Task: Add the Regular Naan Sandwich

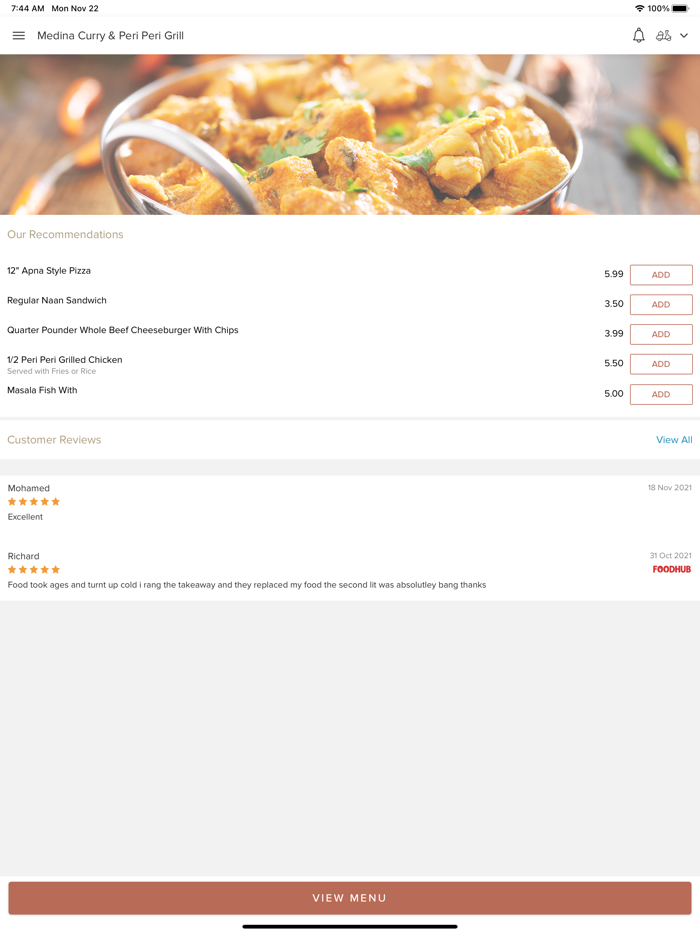Action: pos(660,304)
